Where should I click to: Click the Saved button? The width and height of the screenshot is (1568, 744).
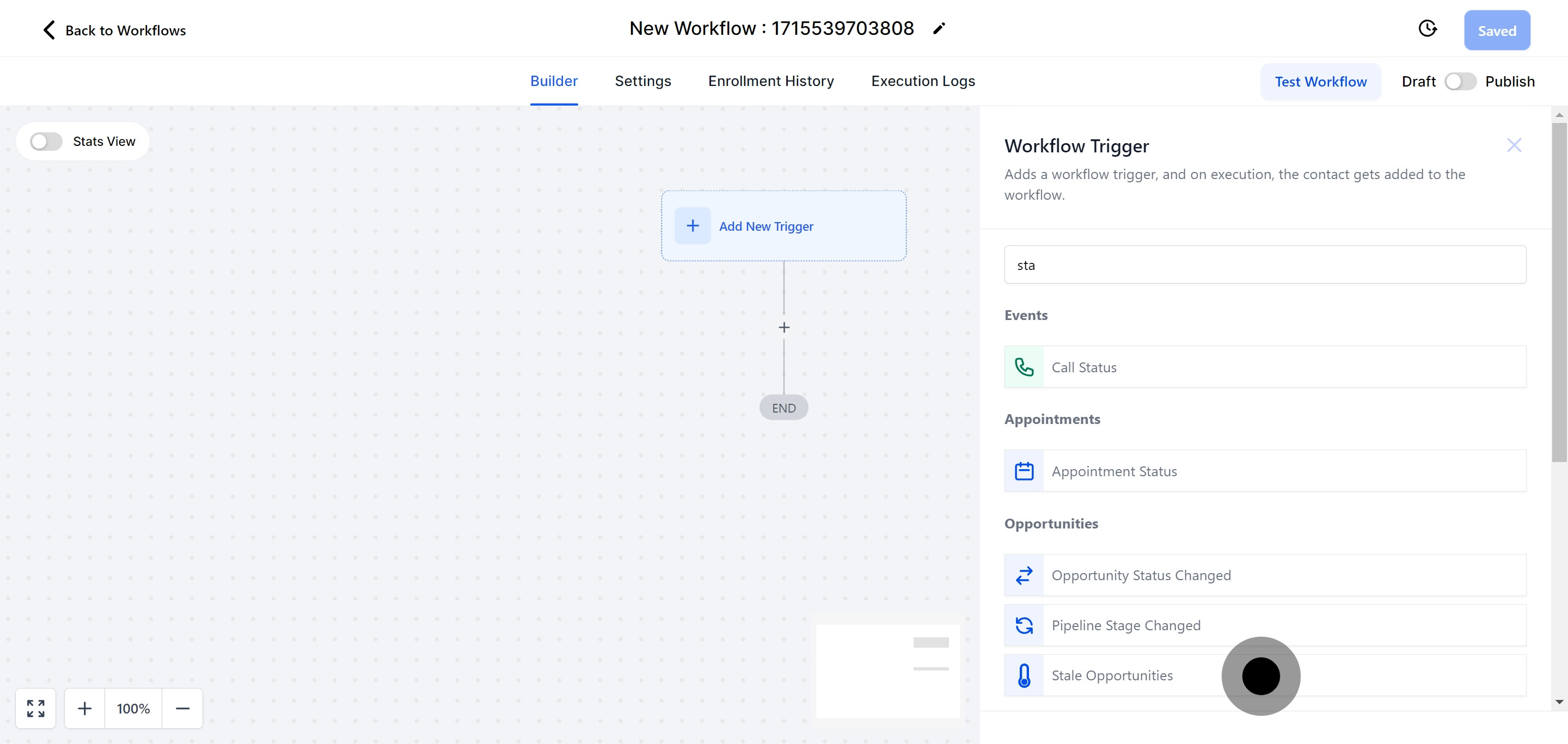point(1496,30)
